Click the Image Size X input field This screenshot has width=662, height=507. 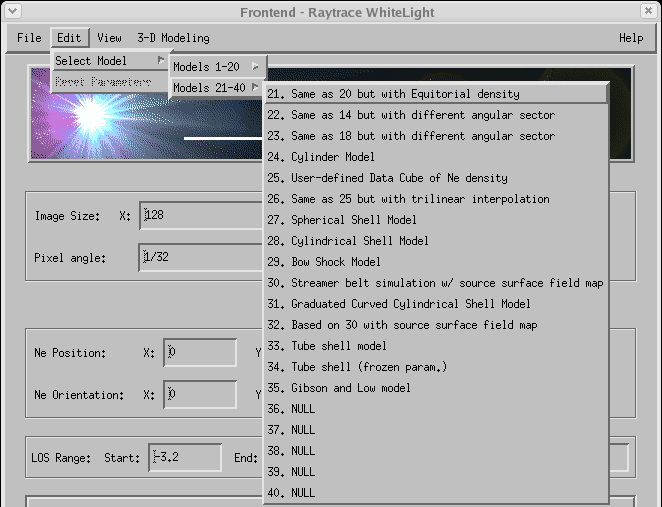[200, 215]
